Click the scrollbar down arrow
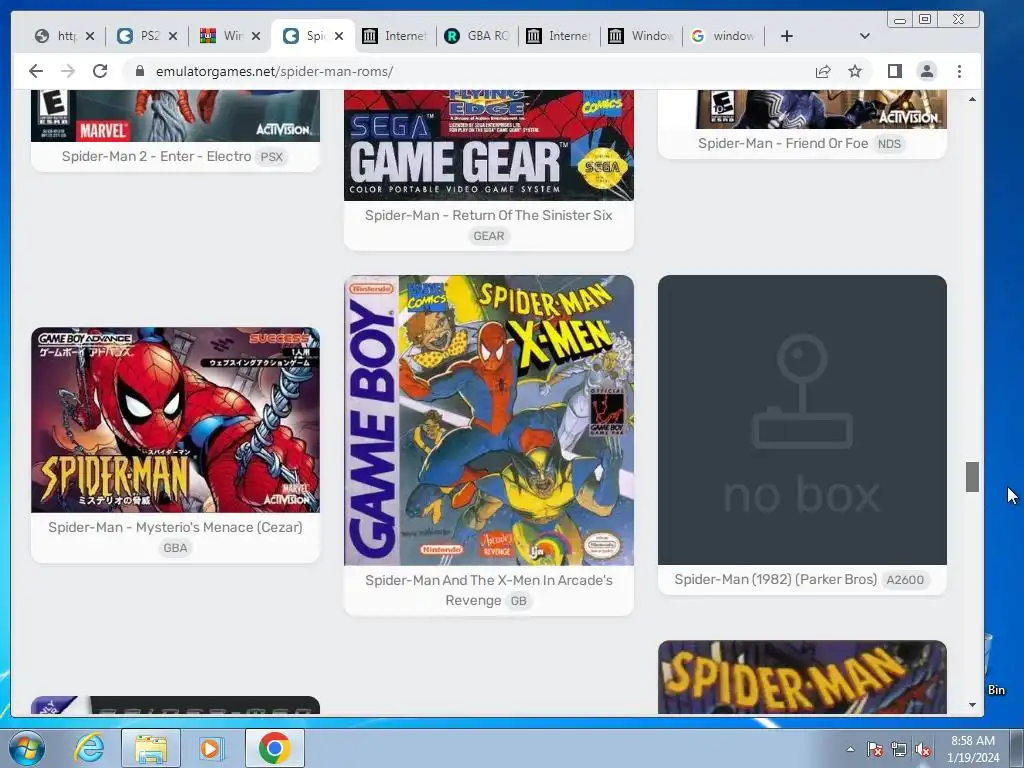Viewport: 1024px width, 768px height. click(x=972, y=705)
